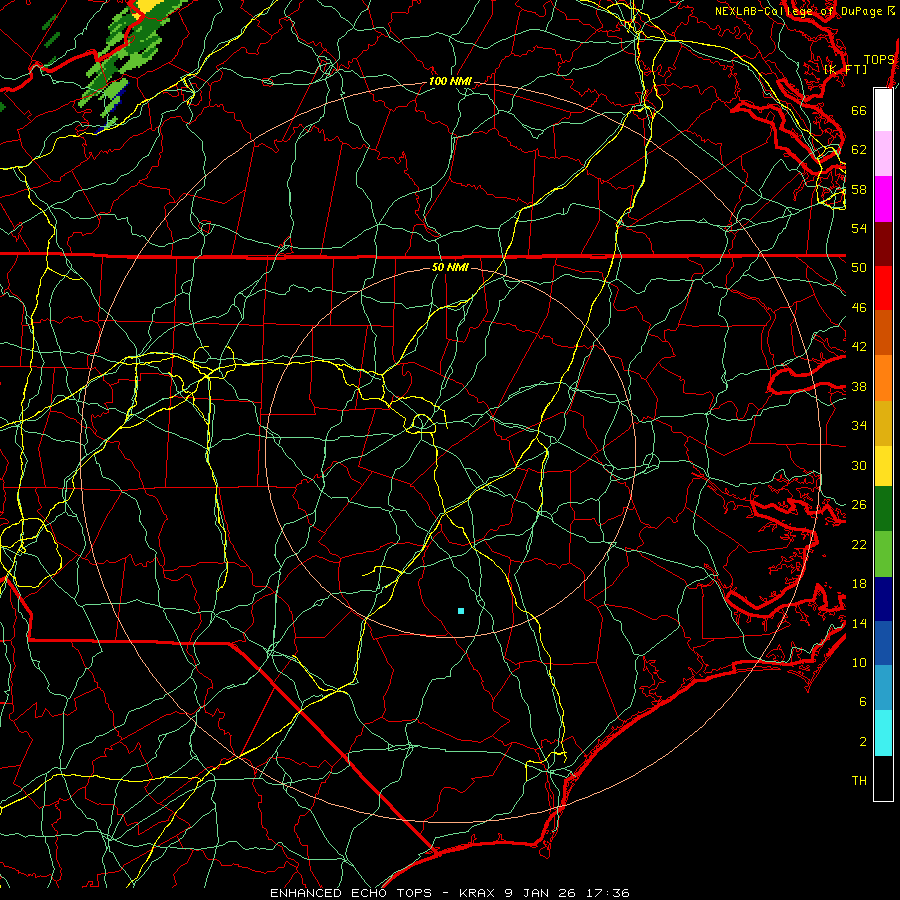The width and height of the screenshot is (900, 900).
Task: Select the bright red legend swatch
Action: [x=883, y=289]
